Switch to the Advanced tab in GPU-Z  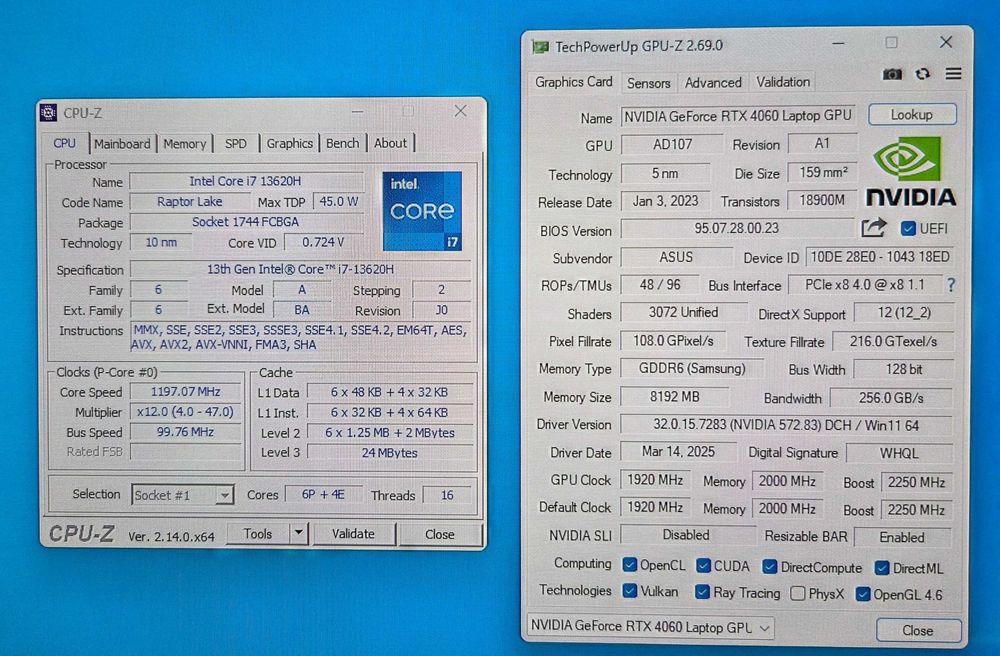pos(713,82)
